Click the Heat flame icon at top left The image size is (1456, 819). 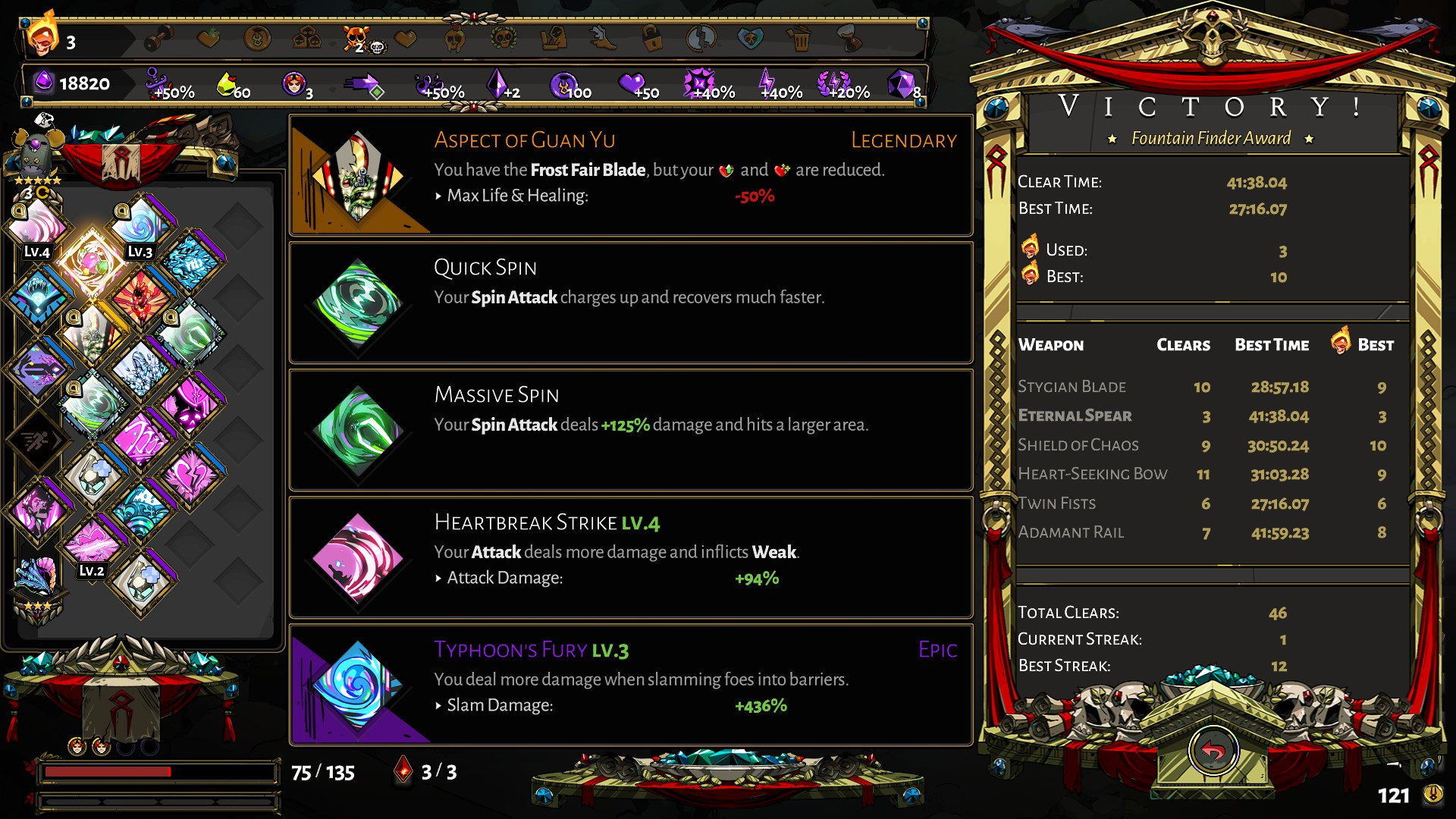(x=42, y=36)
